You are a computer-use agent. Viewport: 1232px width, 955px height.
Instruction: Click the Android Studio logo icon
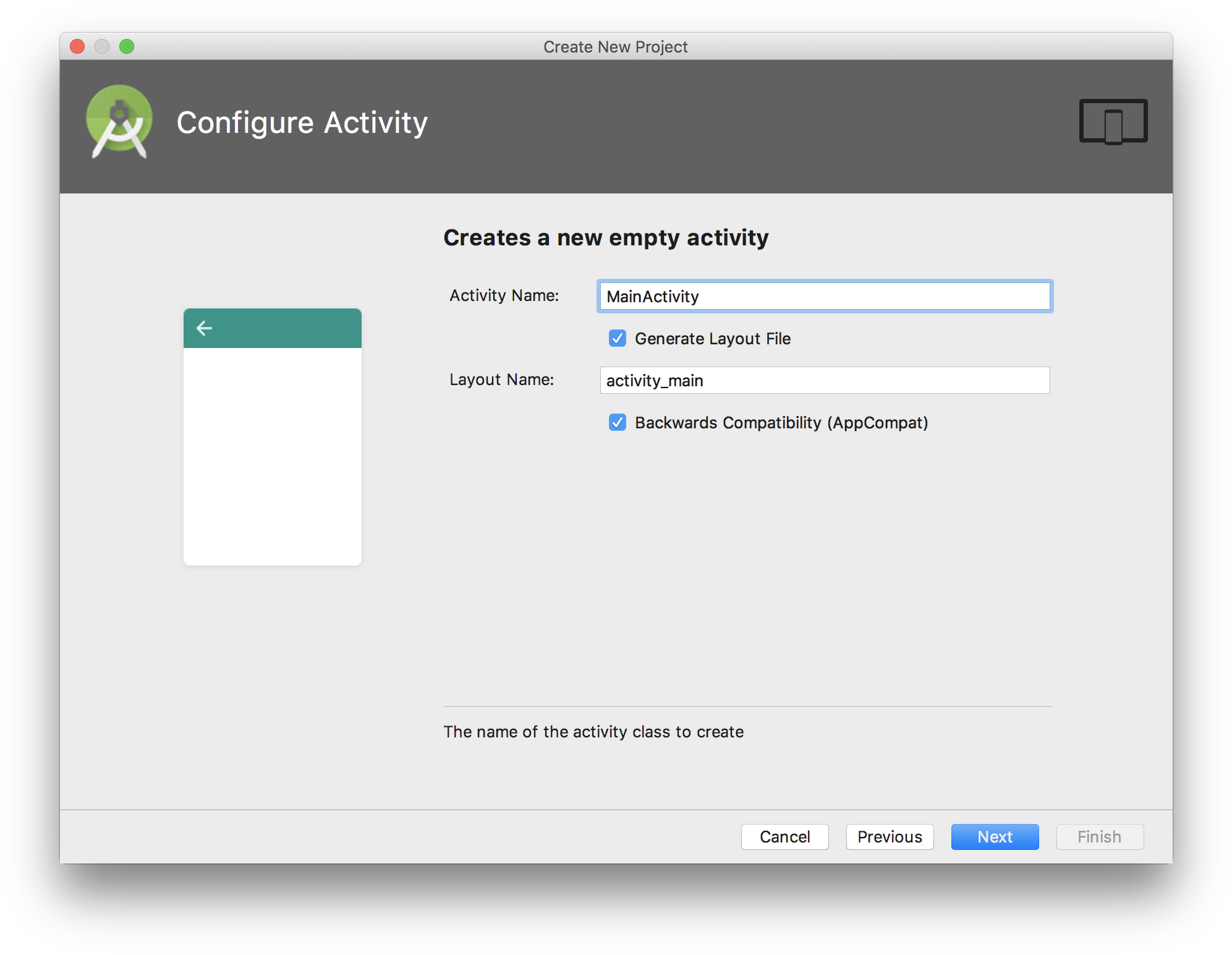(119, 122)
